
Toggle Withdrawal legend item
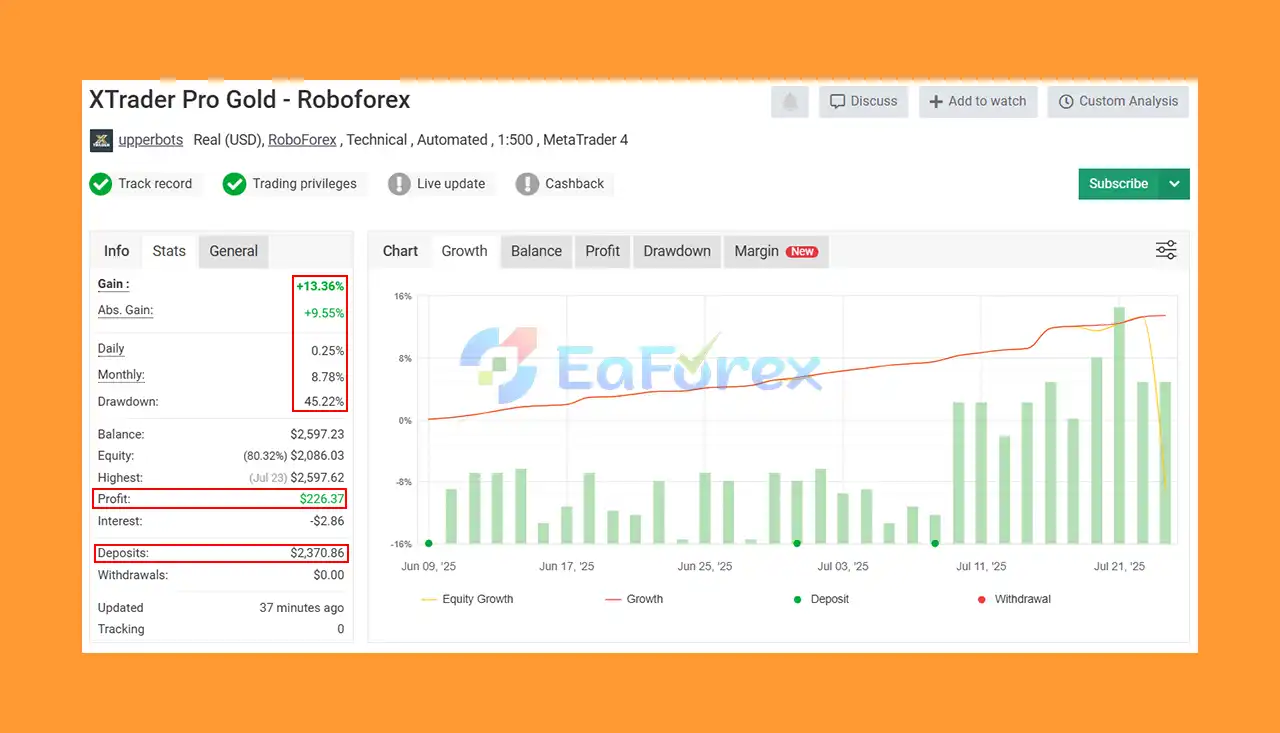coord(1013,599)
